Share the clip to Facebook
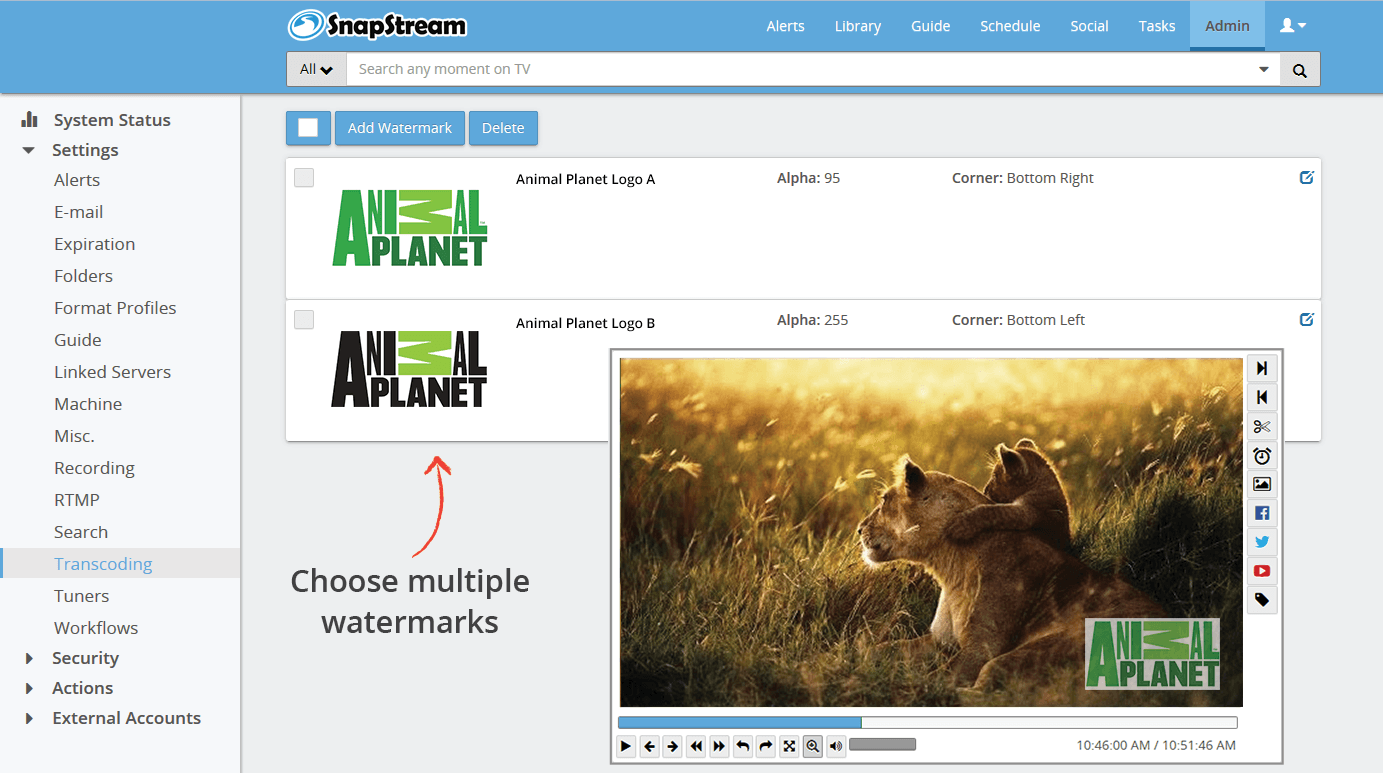The image size is (1383, 773). (1262, 514)
